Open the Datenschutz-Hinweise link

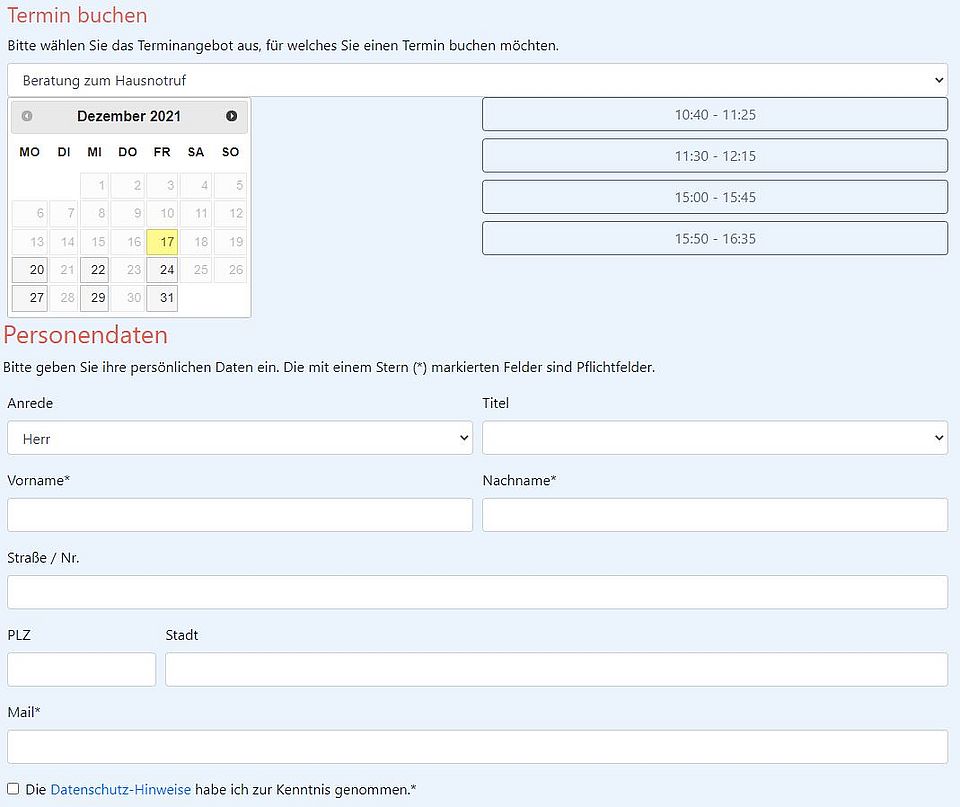pyautogui.click(x=120, y=790)
